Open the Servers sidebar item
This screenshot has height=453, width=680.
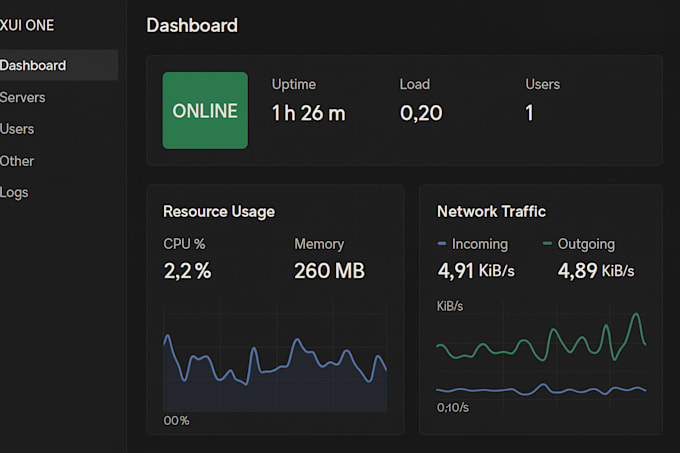pyautogui.click(x=23, y=97)
